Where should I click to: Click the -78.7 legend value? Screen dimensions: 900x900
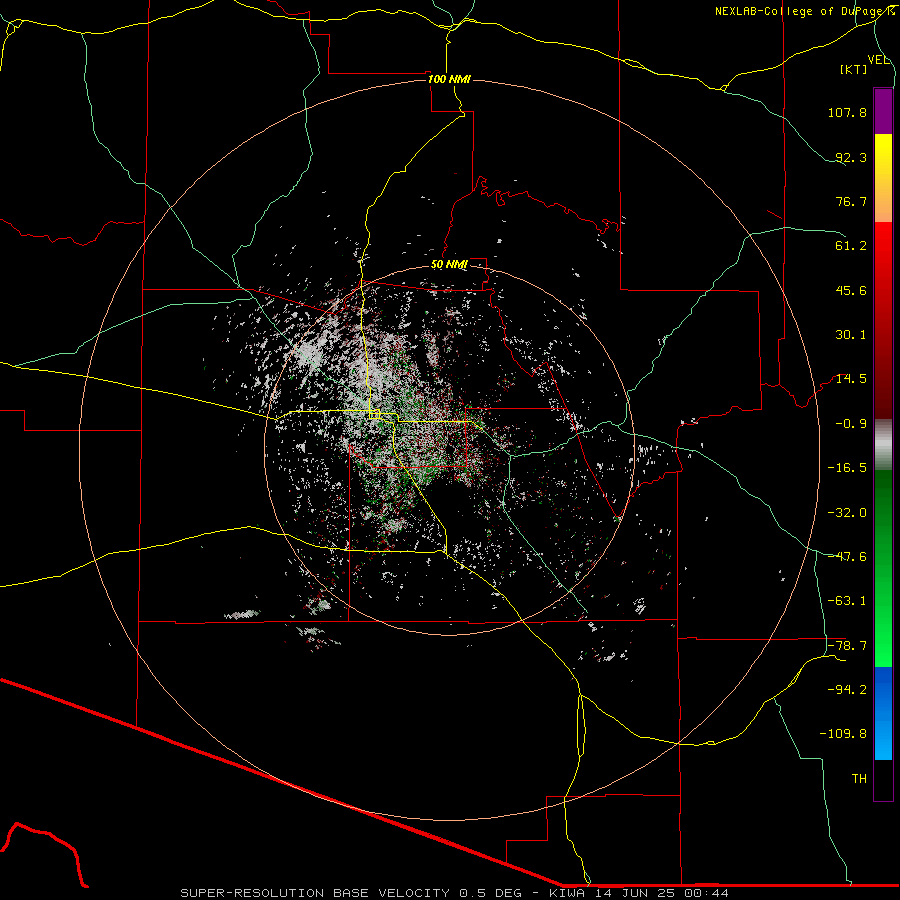pos(847,646)
